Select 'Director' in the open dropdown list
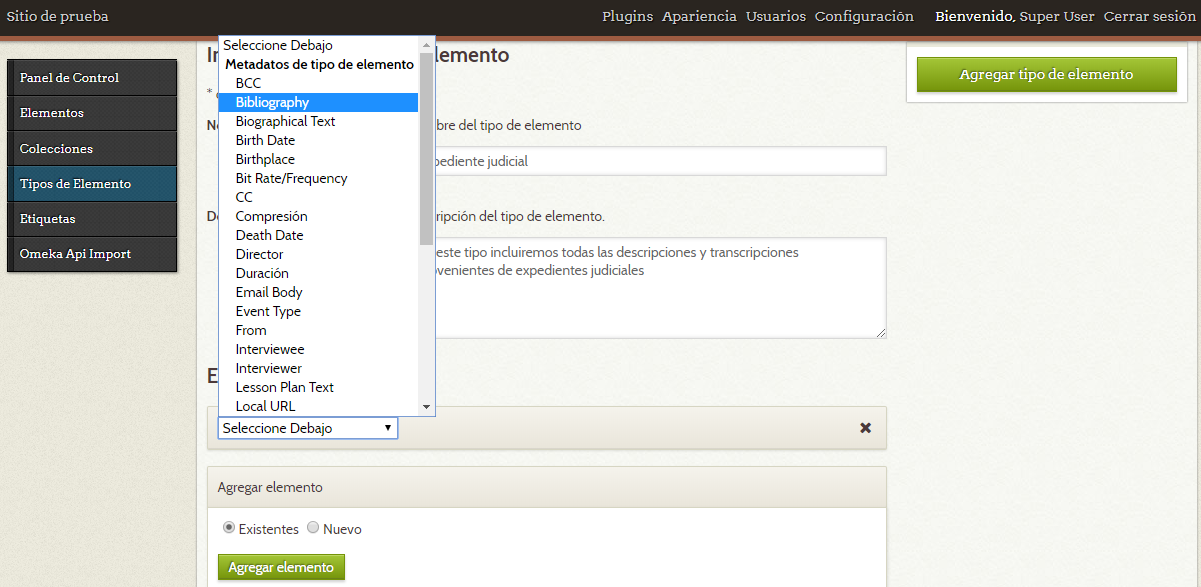 pyautogui.click(x=259, y=253)
